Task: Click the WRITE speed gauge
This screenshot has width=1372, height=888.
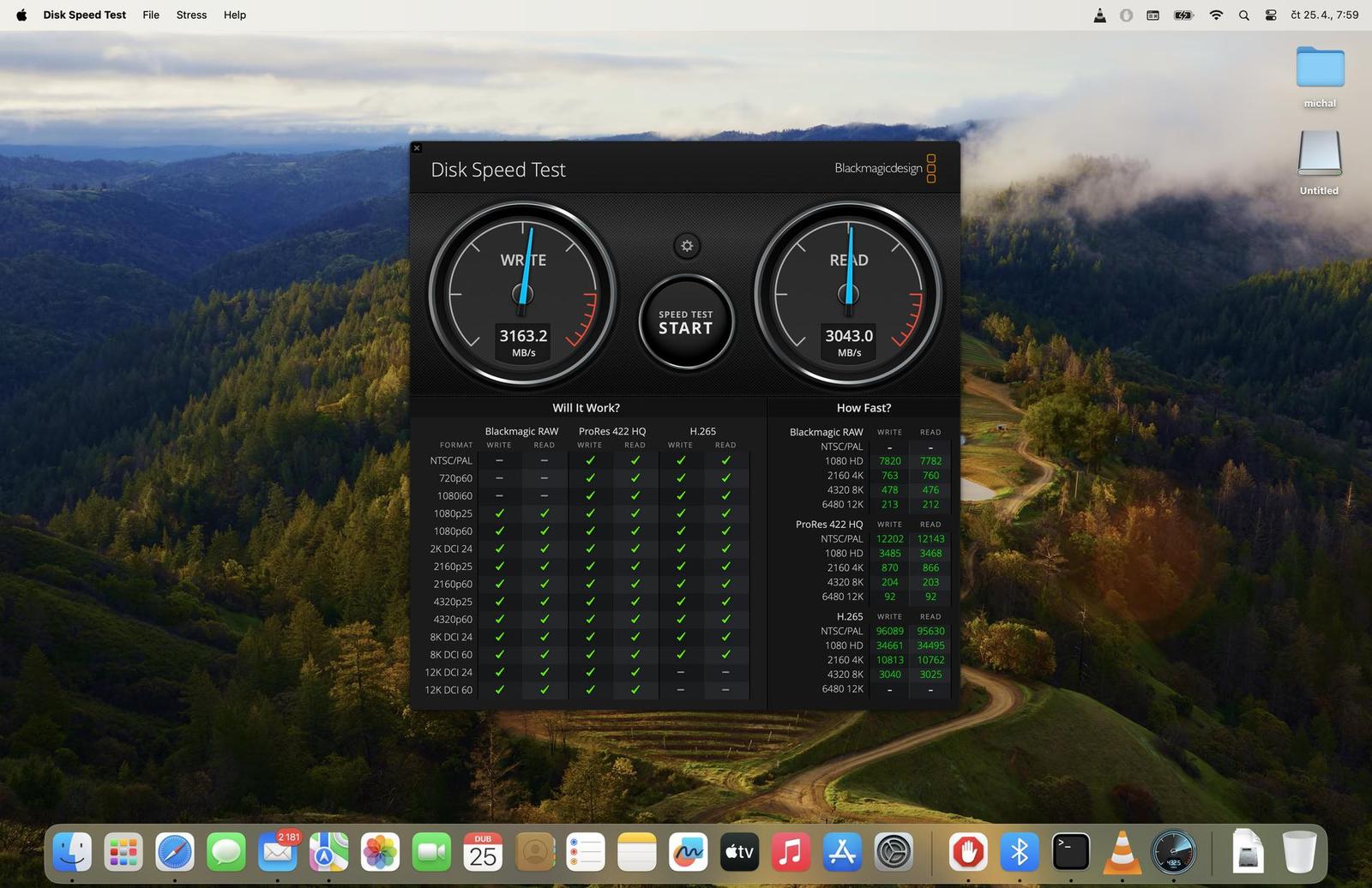Action: pyautogui.click(x=522, y=294)
